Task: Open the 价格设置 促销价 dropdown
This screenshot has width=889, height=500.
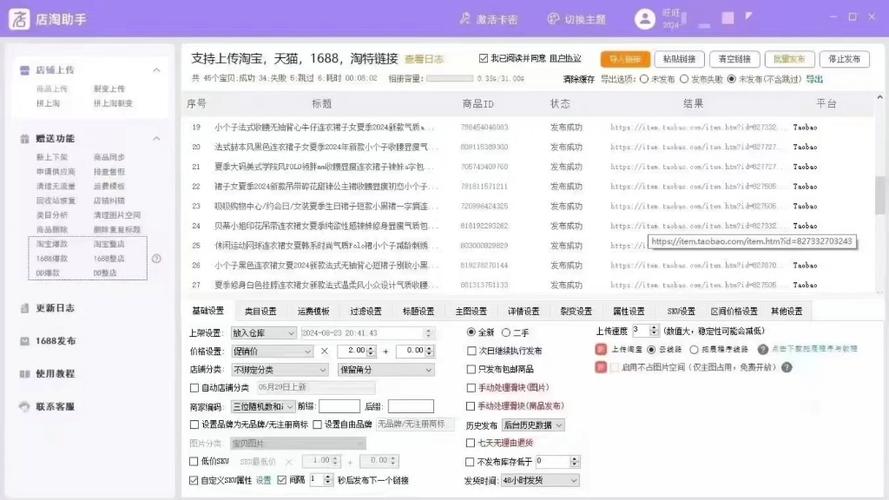Action: coord(272,351)
